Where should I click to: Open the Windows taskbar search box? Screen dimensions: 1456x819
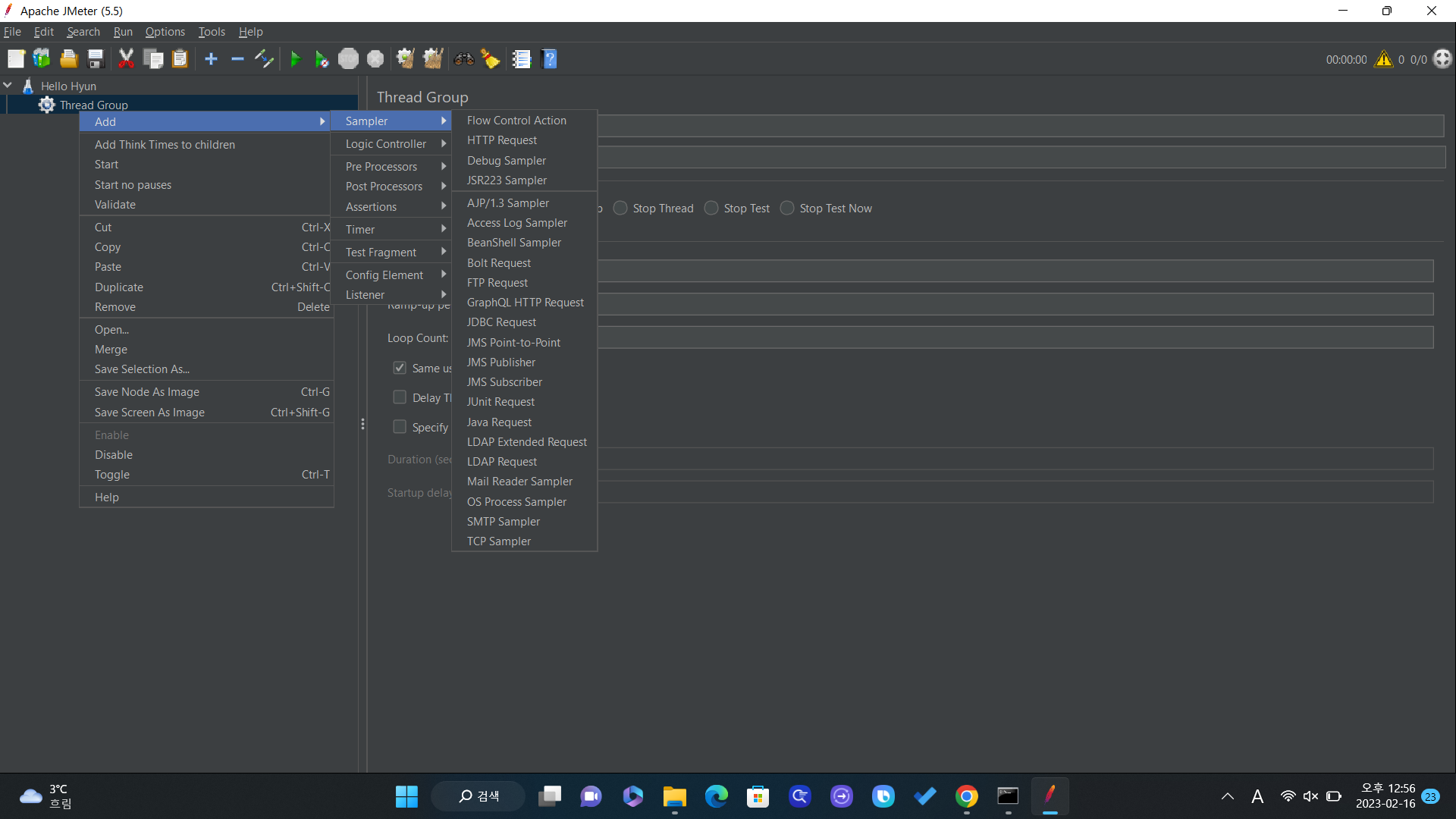coord(479,796)
